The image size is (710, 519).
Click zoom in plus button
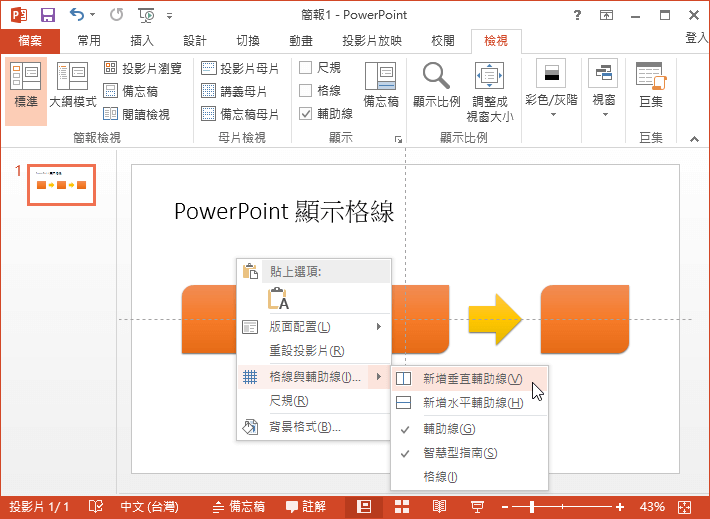coord(620,507)
